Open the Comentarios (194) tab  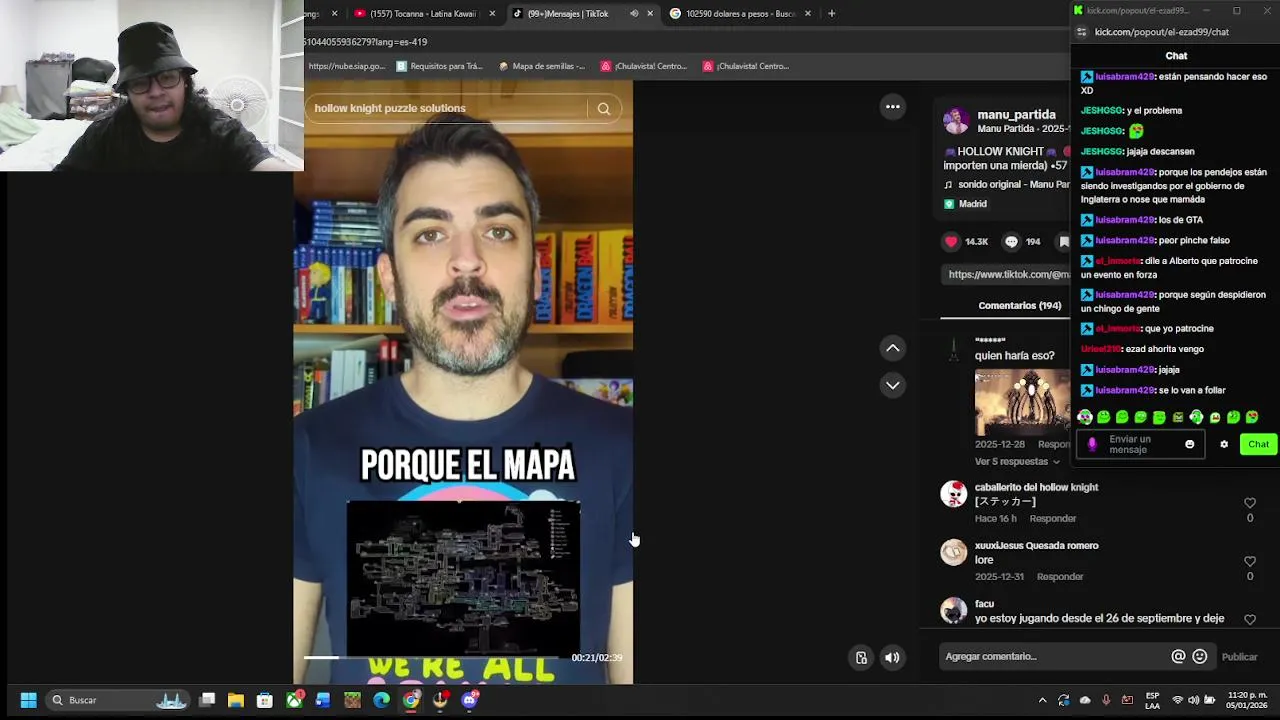(1020, 306)
